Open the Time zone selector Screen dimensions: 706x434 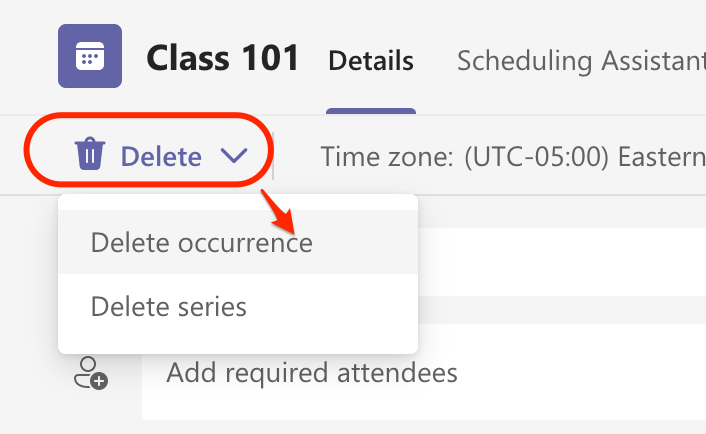pos(513,157)
